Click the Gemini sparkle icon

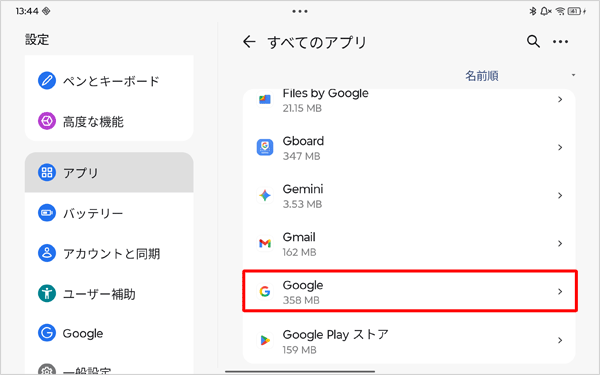click(x=265, y=196)
